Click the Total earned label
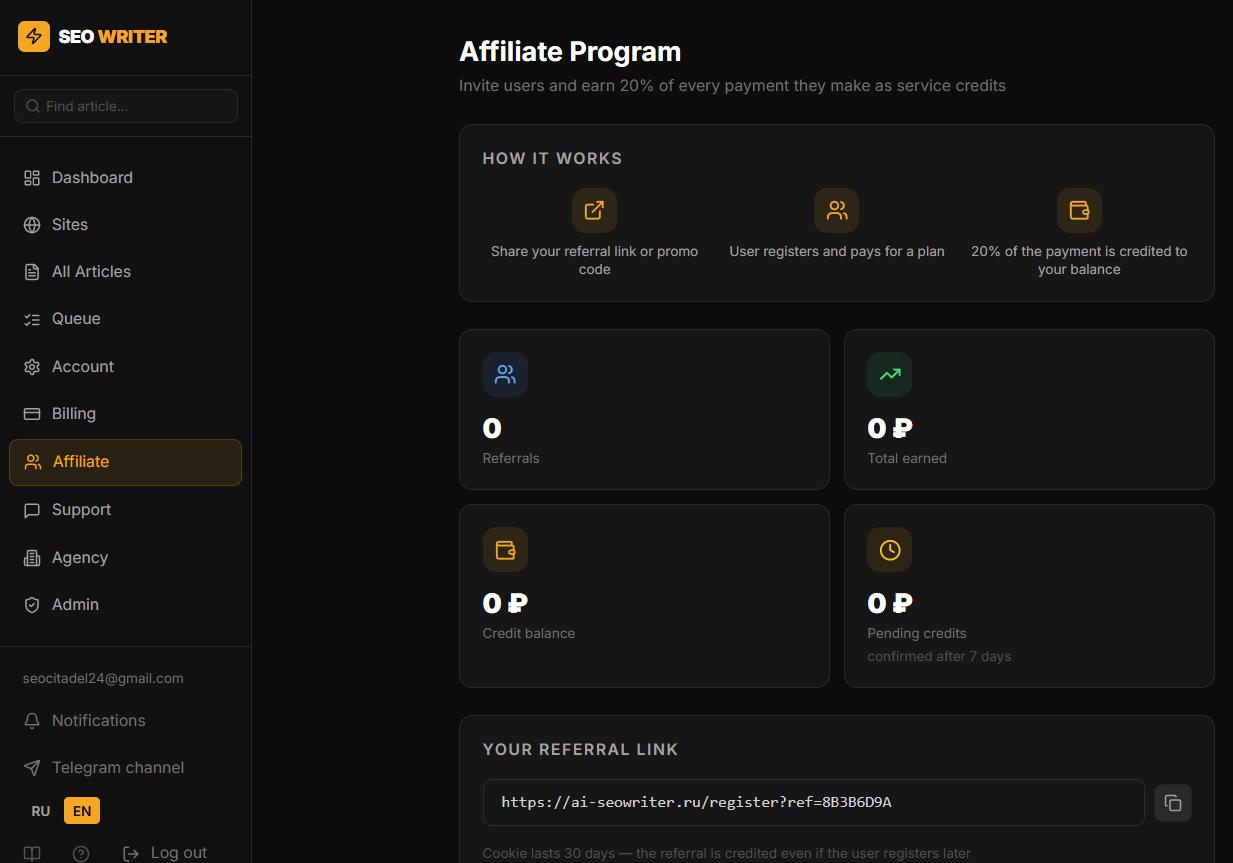 [x=907, y=458]
